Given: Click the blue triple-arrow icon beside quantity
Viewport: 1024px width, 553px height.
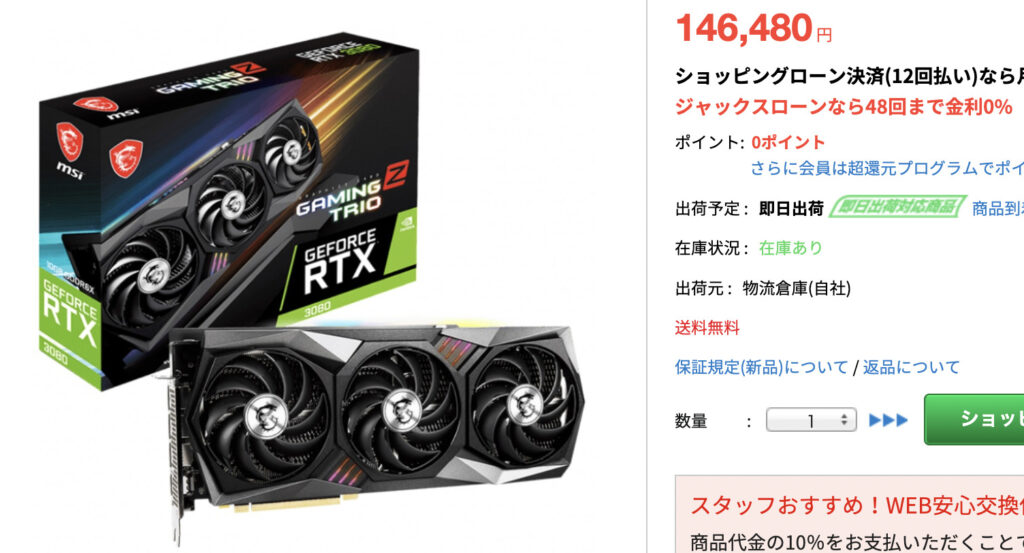Looking at the screenshot, I should point(888,420).
